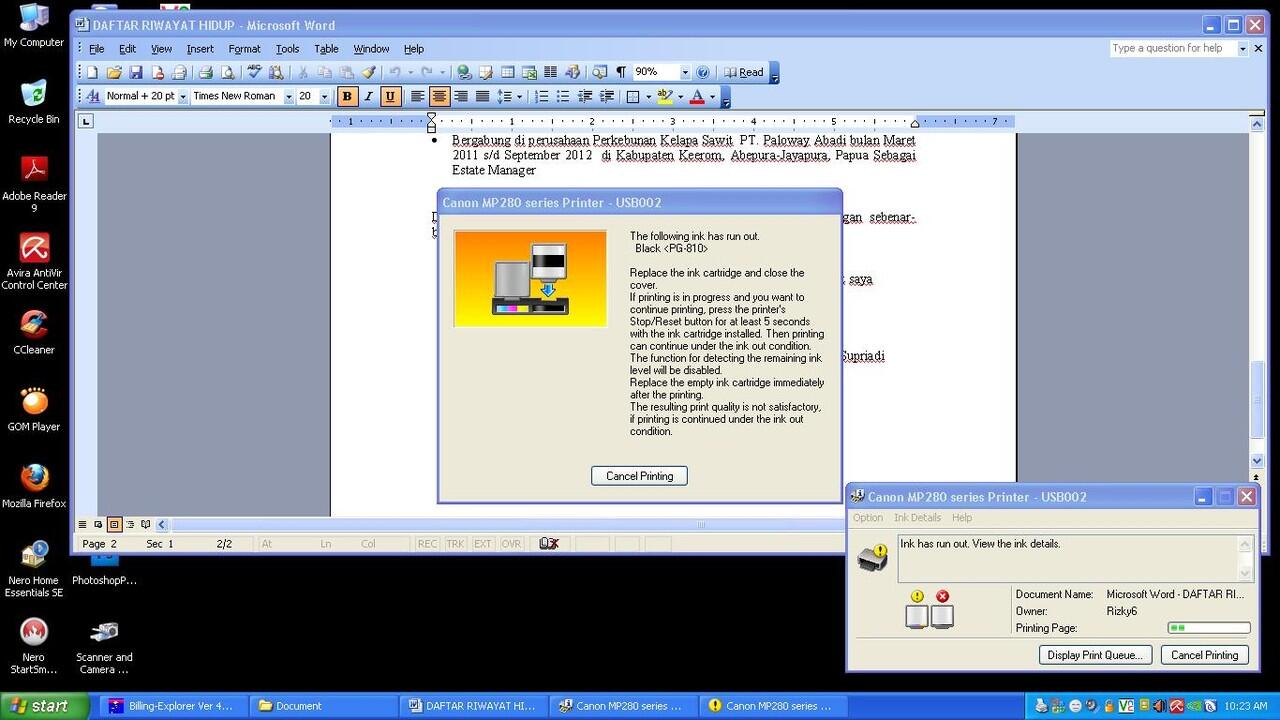
Task: Toggle Numbering list
Action: tap(541, 96)
